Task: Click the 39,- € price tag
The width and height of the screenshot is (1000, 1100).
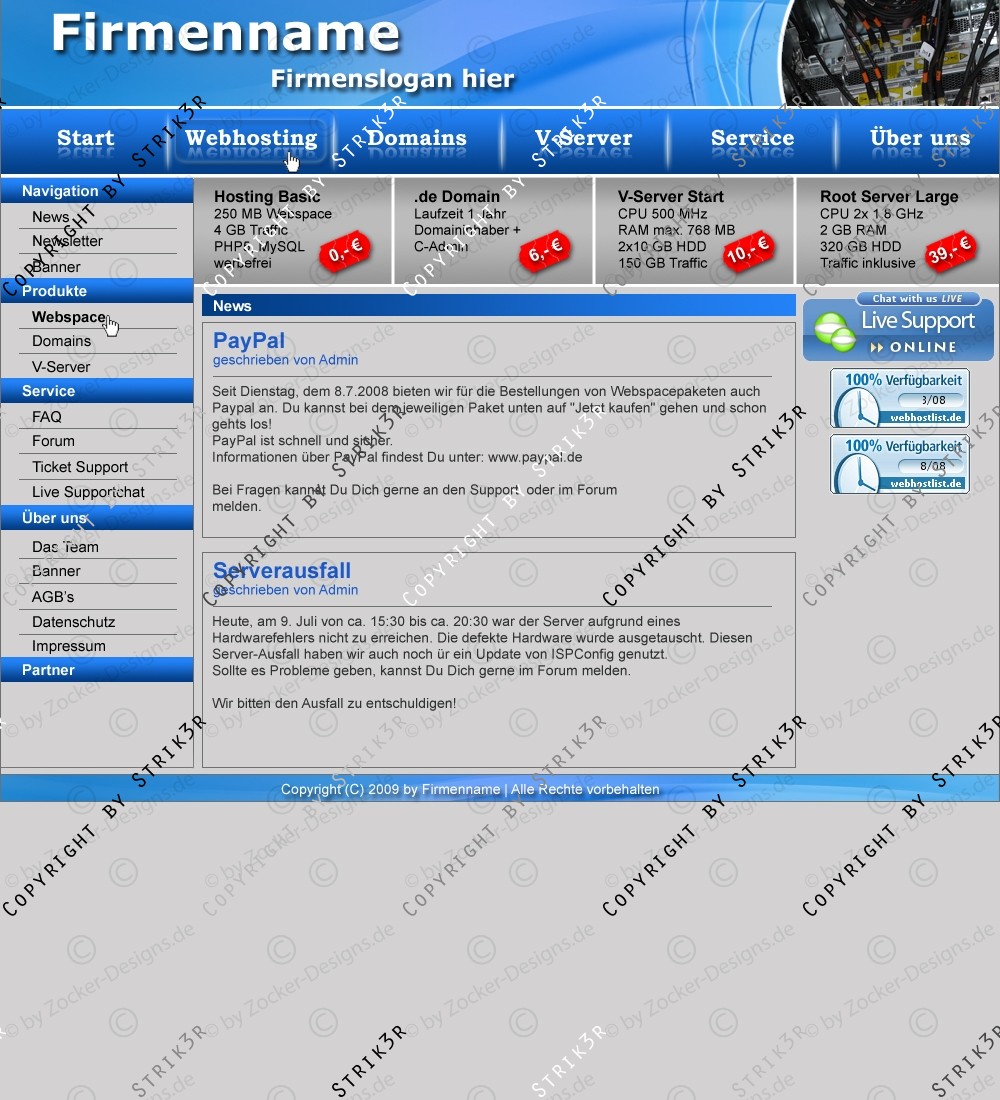Action: (x=951, y=250)
